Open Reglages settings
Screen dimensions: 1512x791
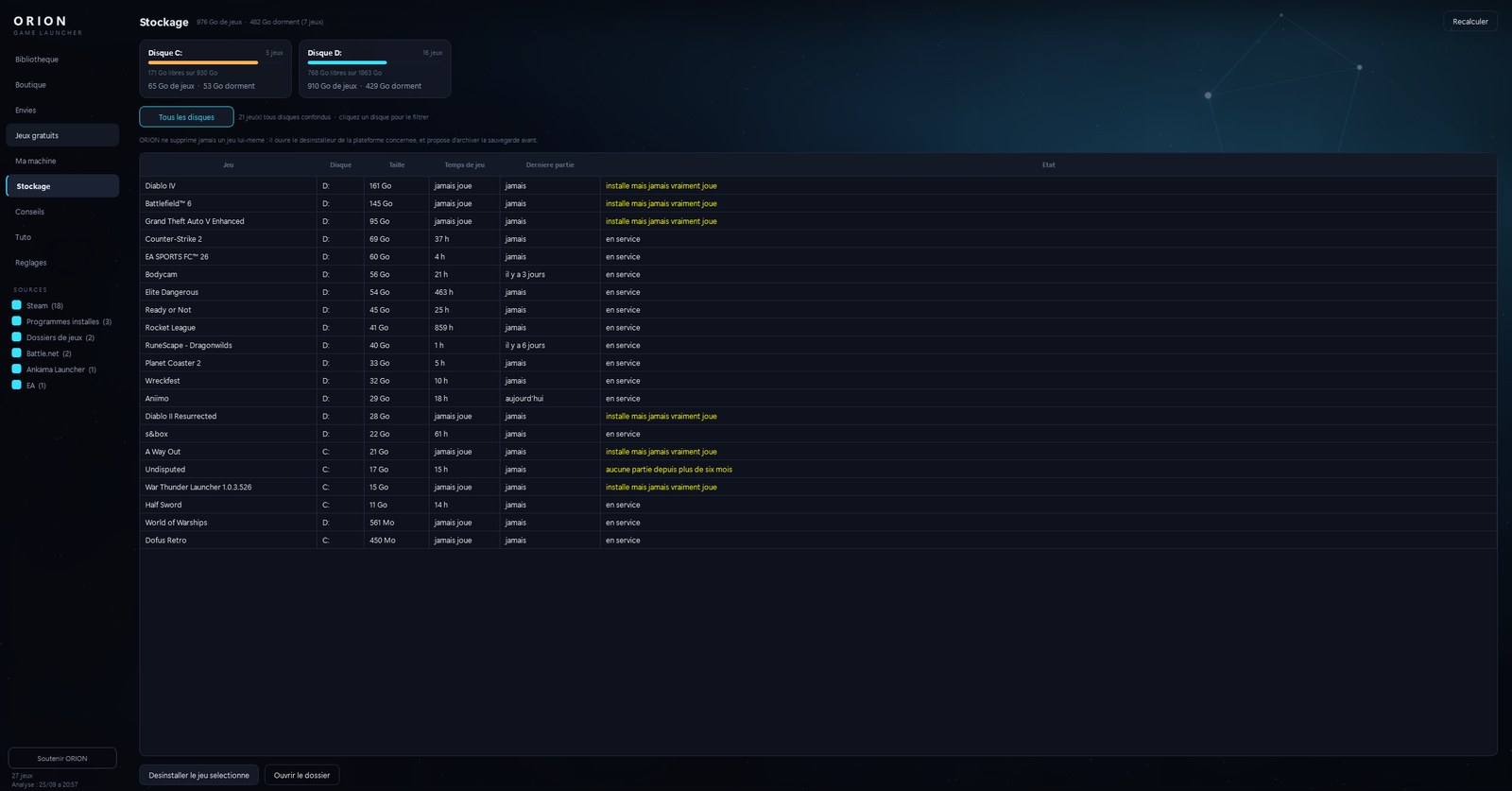pyautogui.click(x=62, y=263)
